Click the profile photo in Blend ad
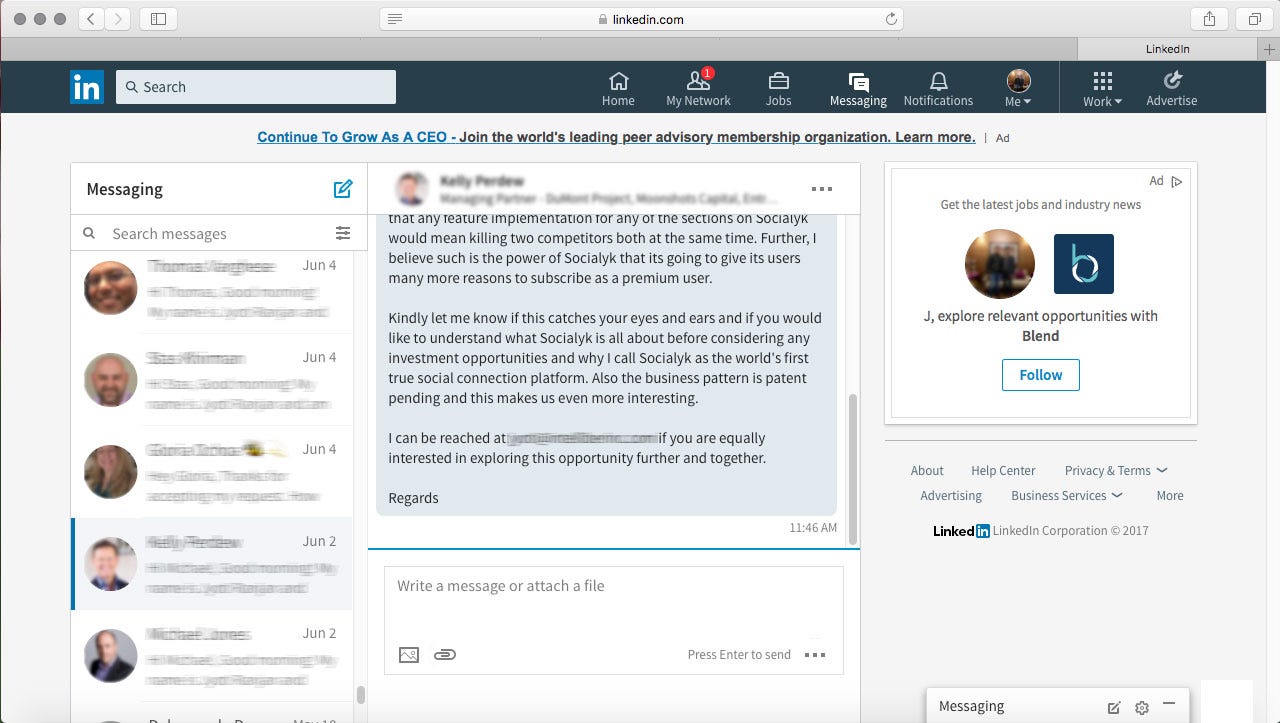 tap(1000, 264)
